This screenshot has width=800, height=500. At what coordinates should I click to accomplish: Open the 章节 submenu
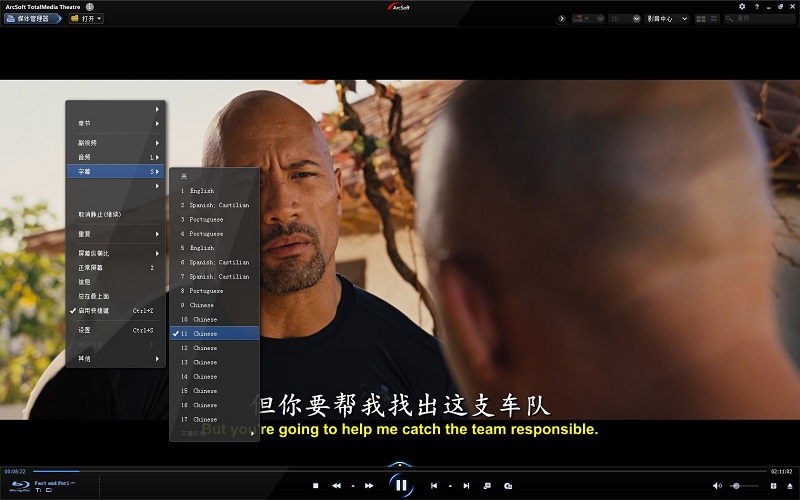pyautogui.click(x=116, y=123)
